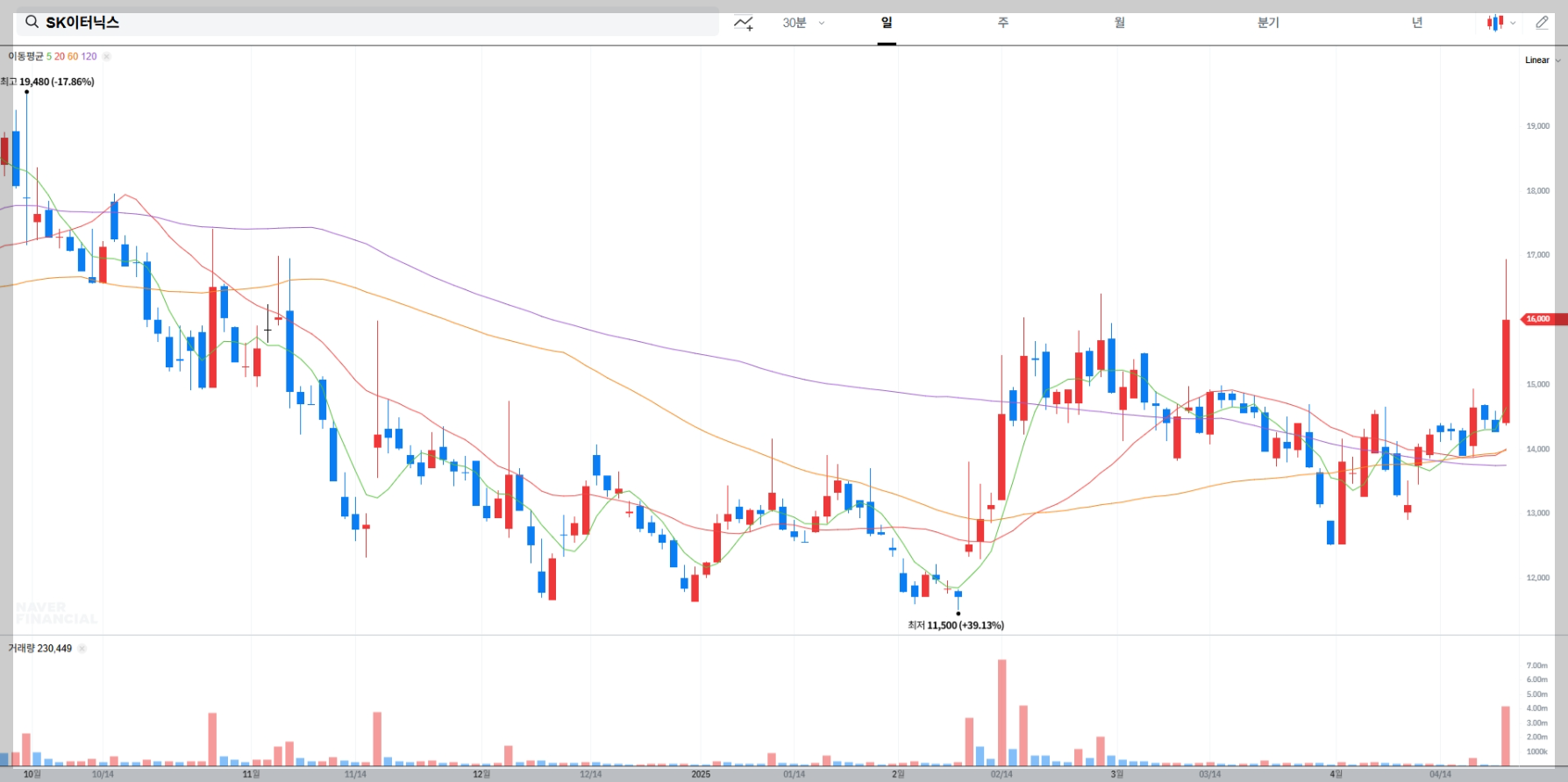1568x782 pixels.
Task: Activate the pencil drawing tool
Action: pos(1543,23)
